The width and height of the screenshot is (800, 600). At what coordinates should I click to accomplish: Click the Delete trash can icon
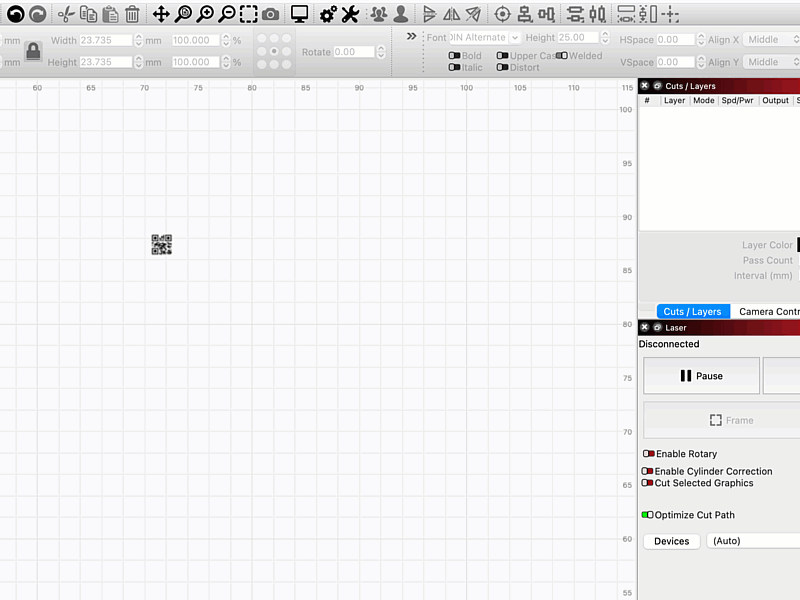[x=132, y=14]
